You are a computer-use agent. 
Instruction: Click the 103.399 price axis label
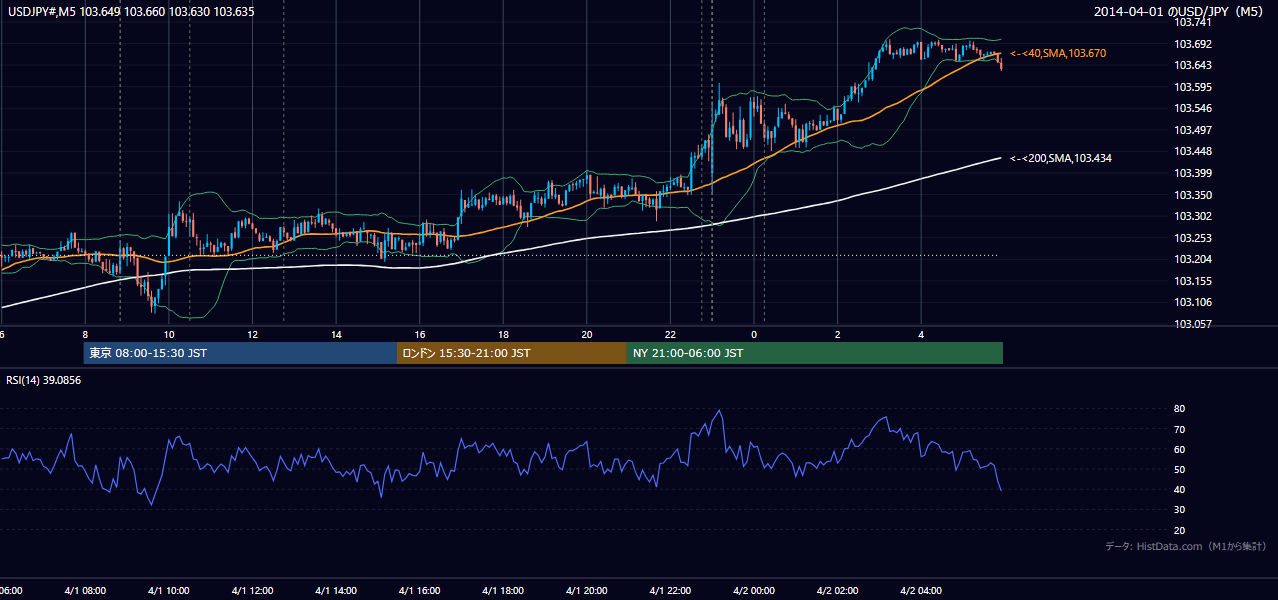click(1193, 173)
